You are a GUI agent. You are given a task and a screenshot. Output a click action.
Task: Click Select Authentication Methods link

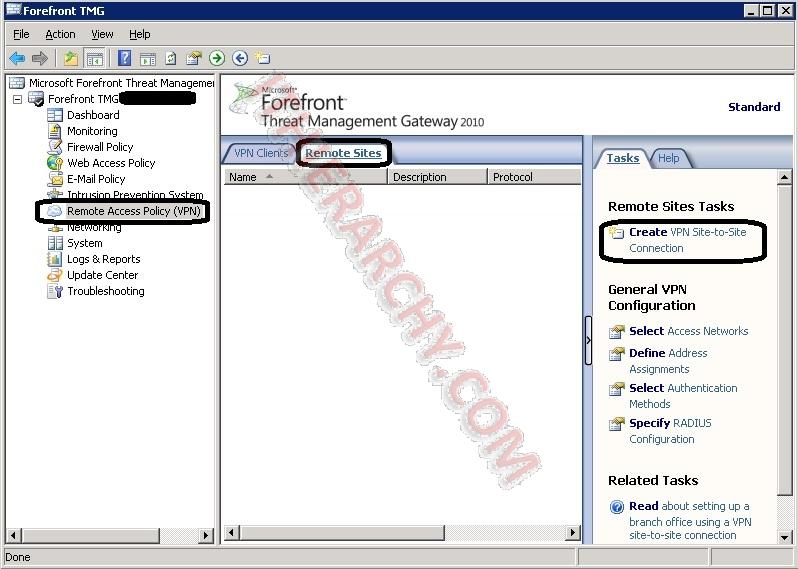(x=683, y=395)
